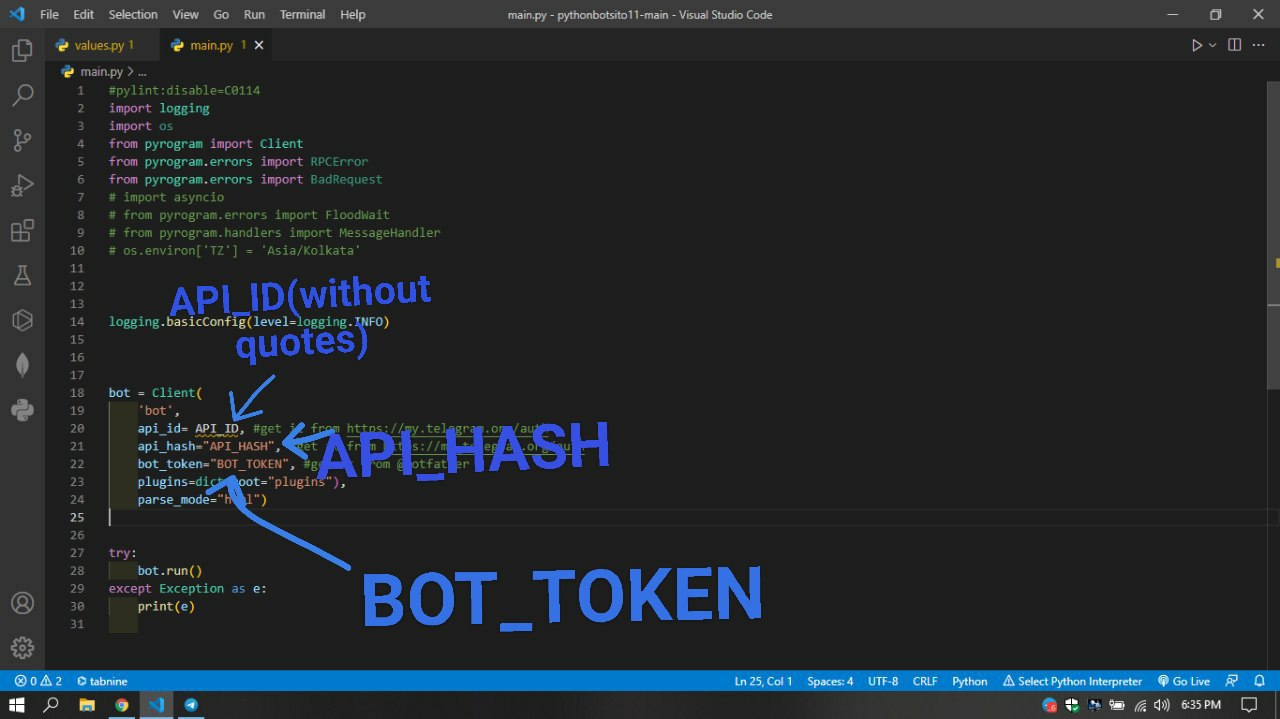Open the Search view in activity bar
1280x719 pixels.
pyautogui.click(x=22, y=95)
